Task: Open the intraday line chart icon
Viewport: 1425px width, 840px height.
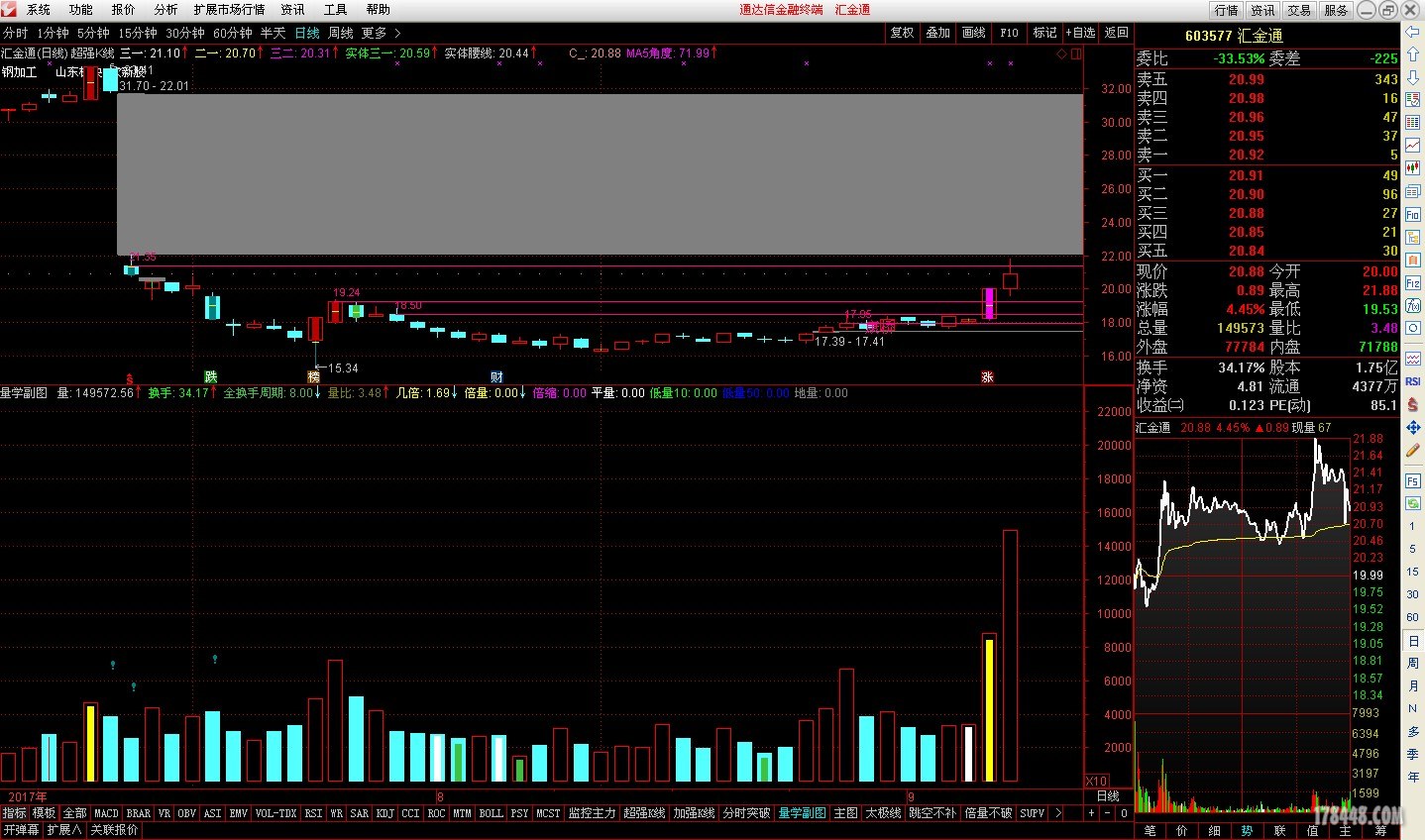Action: tap(1413, 146)
